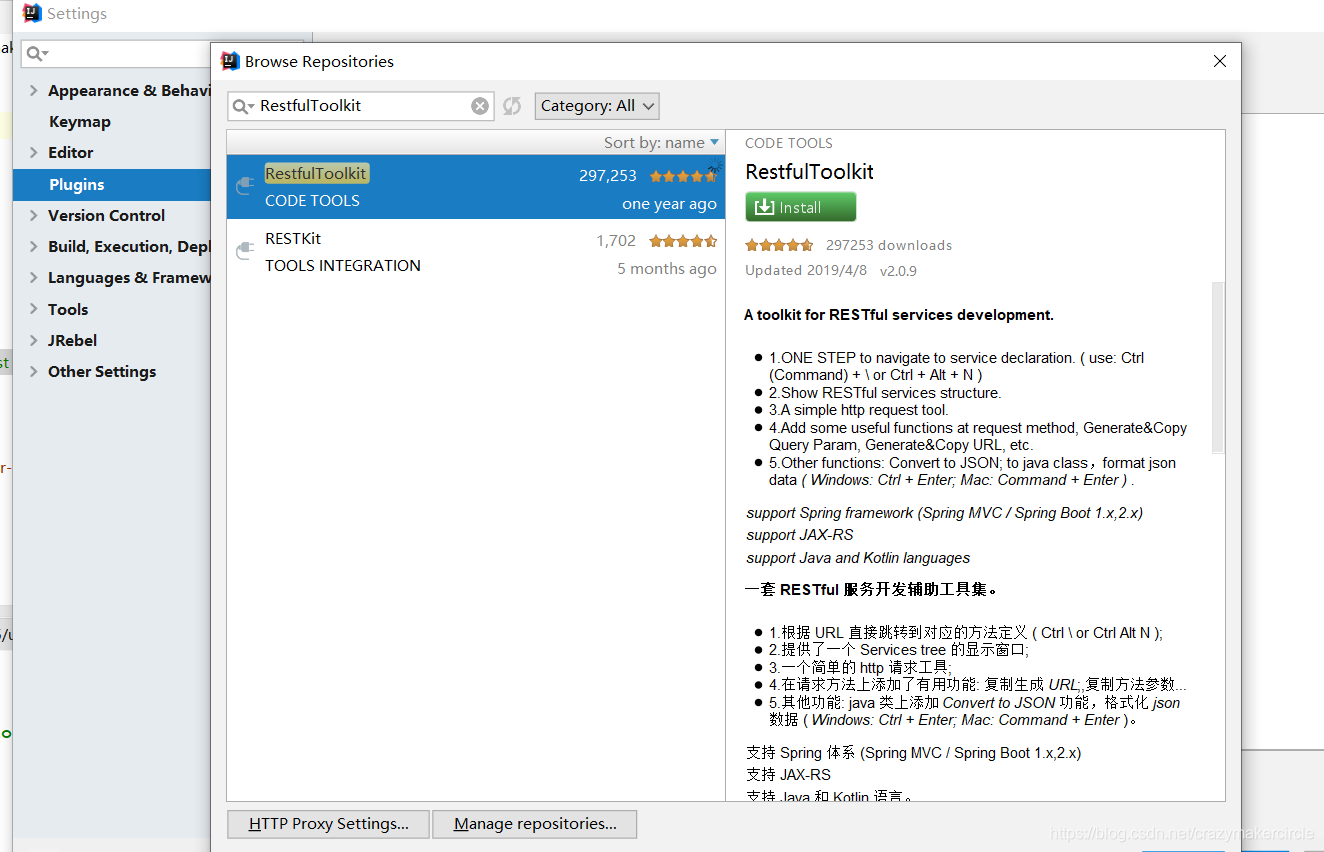This screenshot has height=852, width=1324.
Task: Click RestfulToolkit heading in details panel
Action: point(810,172)
